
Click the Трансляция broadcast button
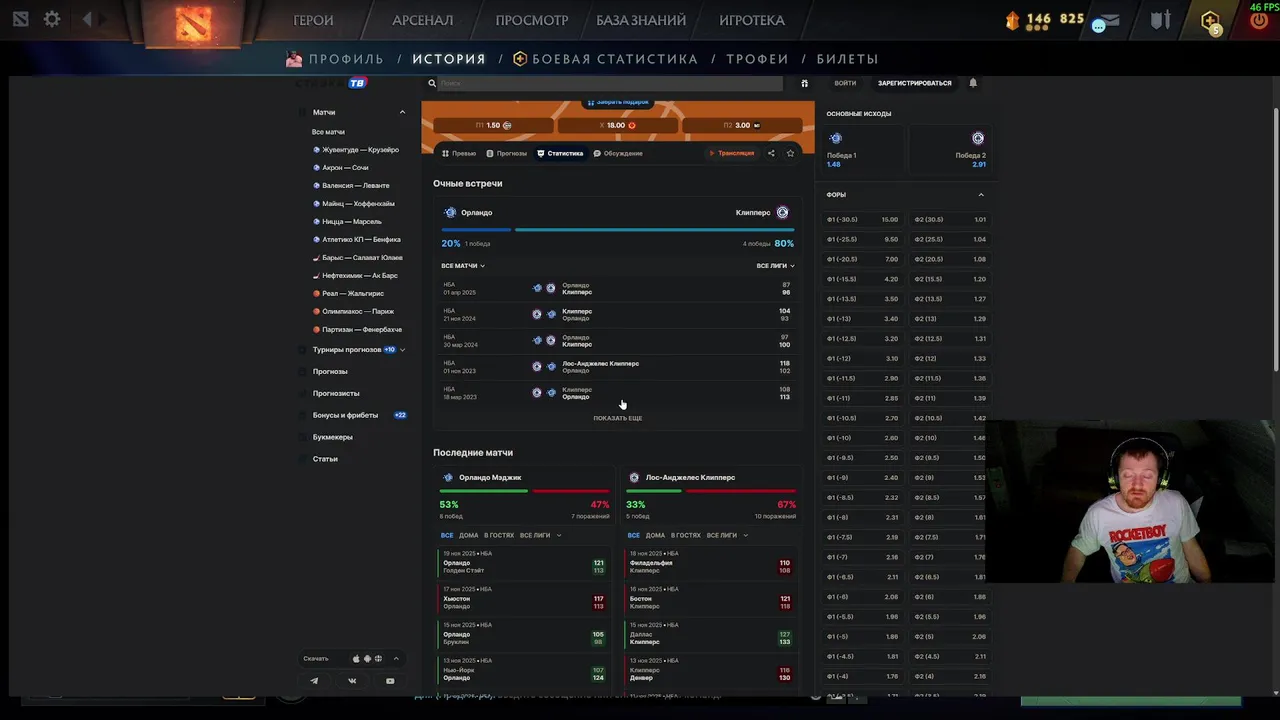pyautogui.click(x=732, y=153)
